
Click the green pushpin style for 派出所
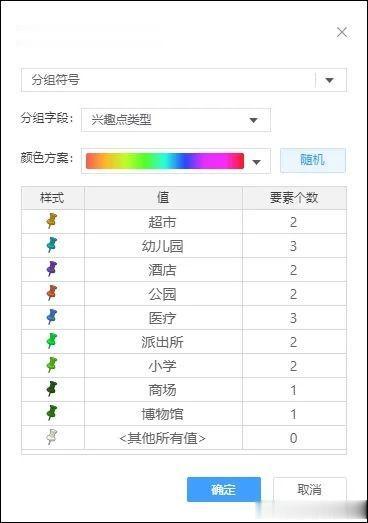pos(52,341)
